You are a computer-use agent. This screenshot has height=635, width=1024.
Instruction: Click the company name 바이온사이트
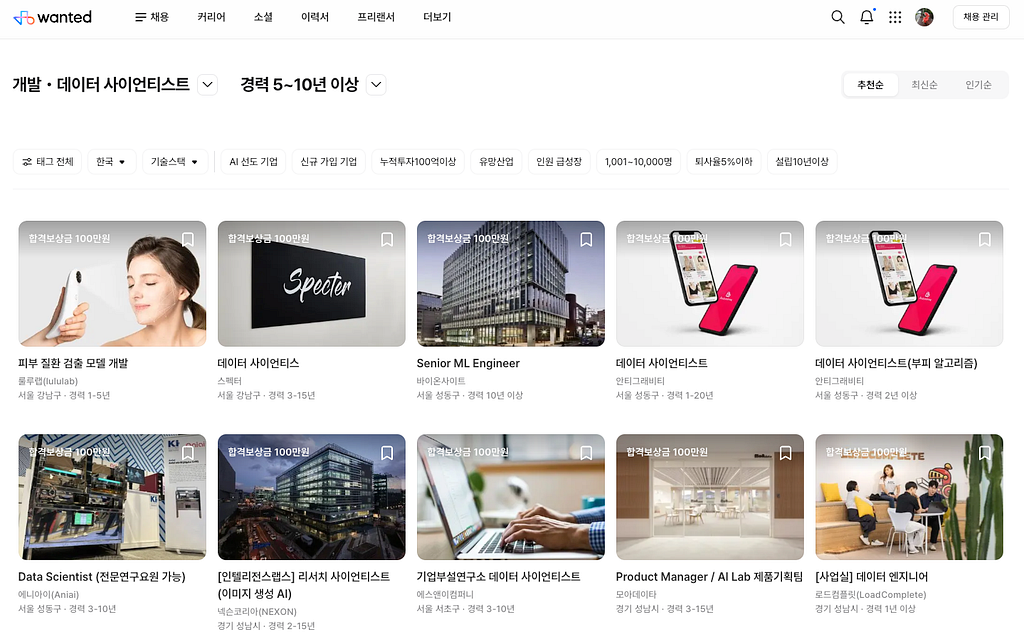441,381
